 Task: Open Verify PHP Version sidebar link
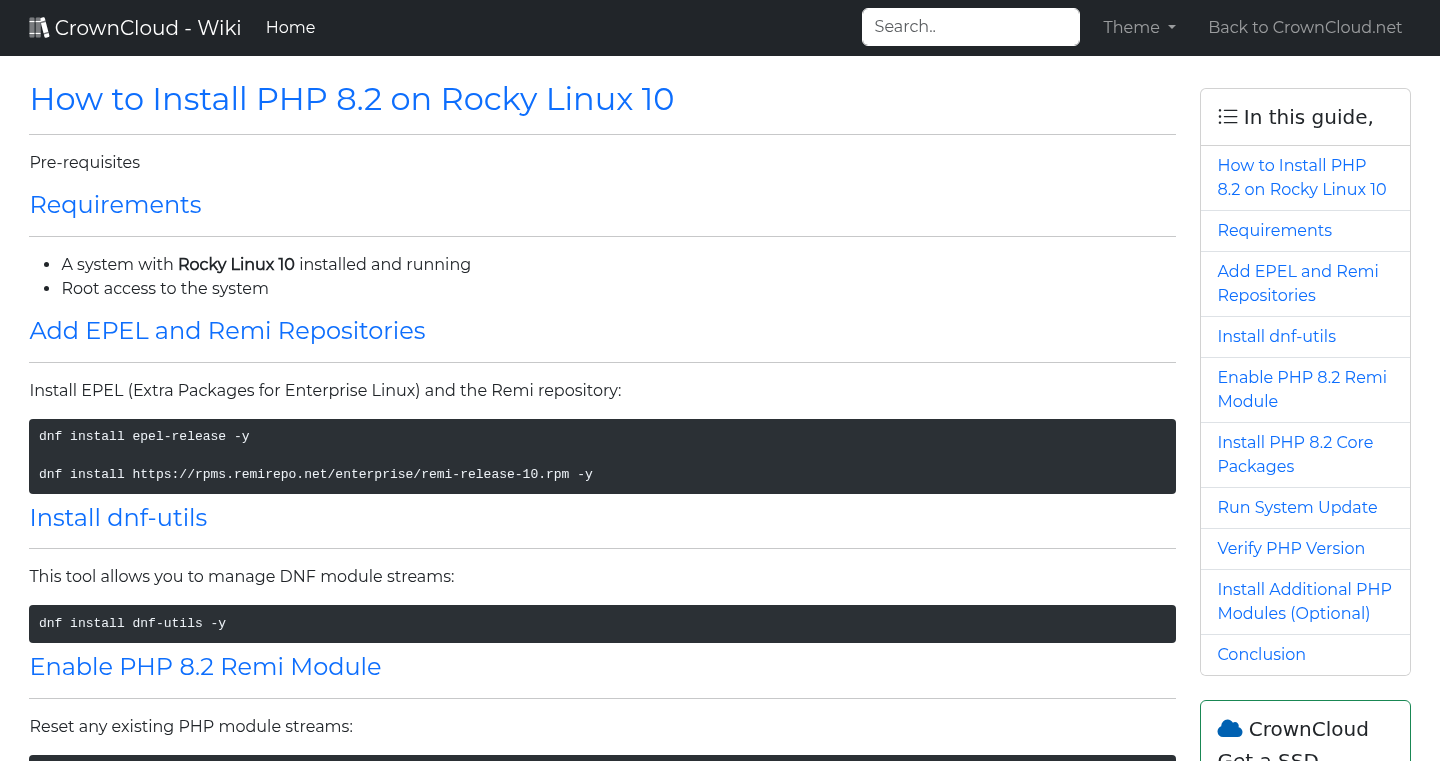coord(1290,548)
